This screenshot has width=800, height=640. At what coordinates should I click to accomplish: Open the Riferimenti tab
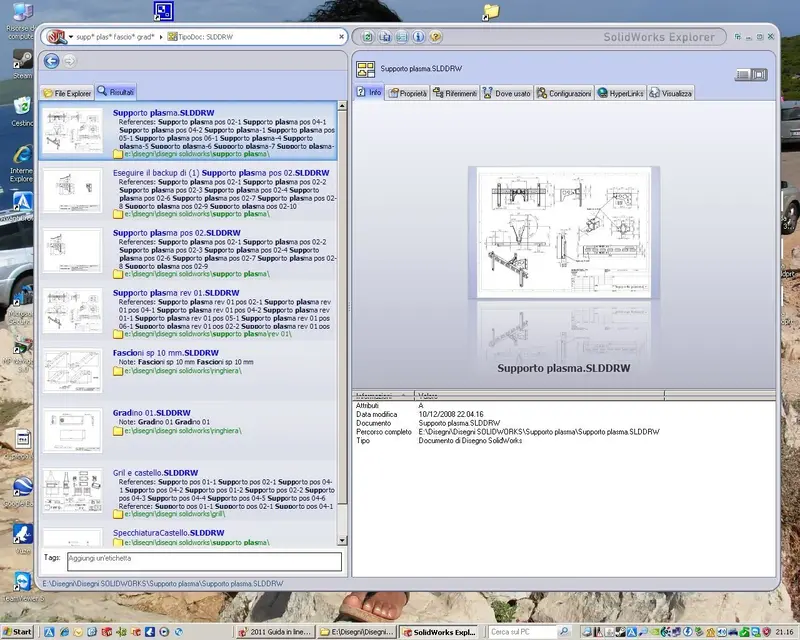pyautogui.click(x=455, y=93)
